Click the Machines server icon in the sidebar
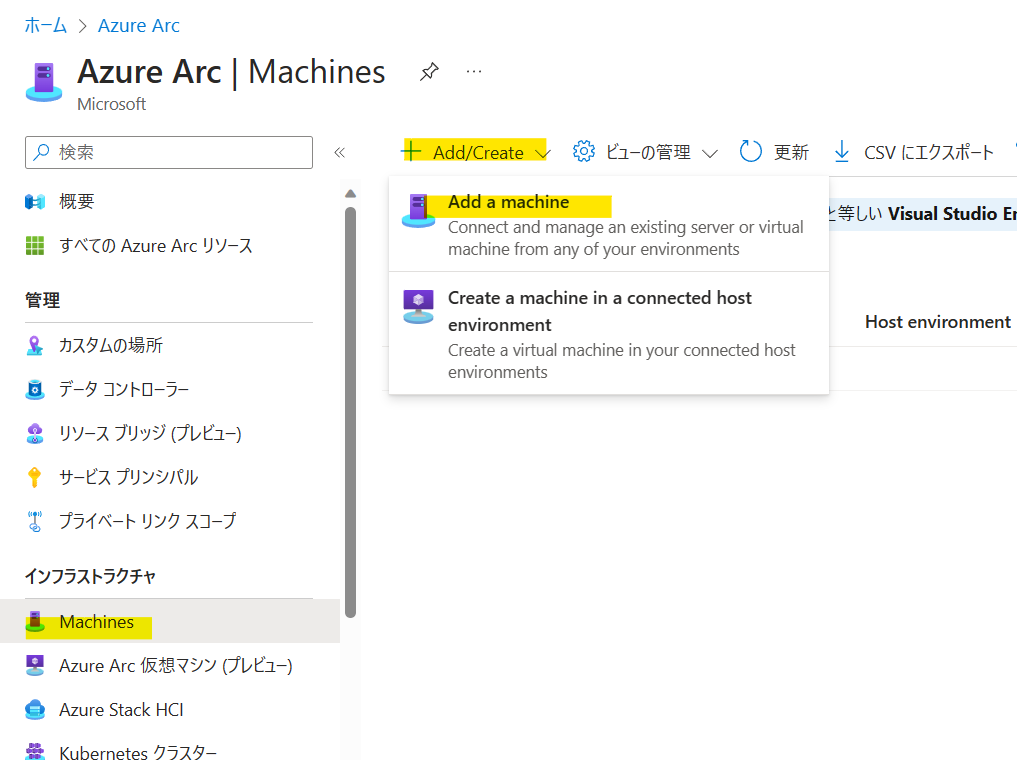This screenshot has height=760, width=1017. point(35,621)
